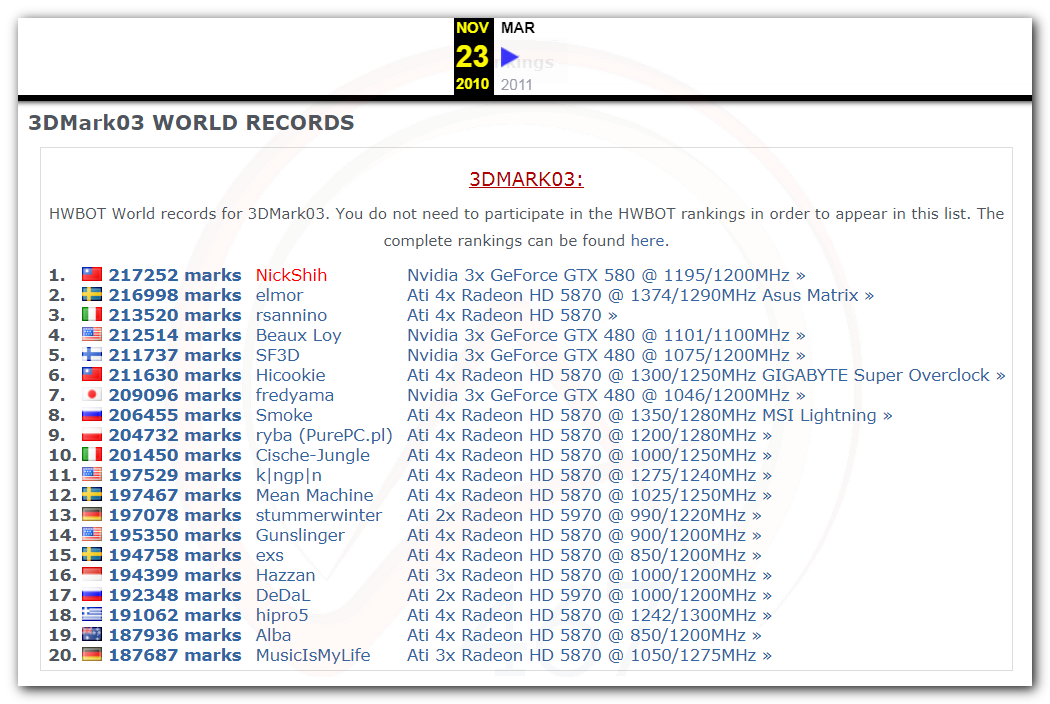1050x704 pixels.
Task: Open Ati 3x Radeon HD 5870 @ 1050/1275MHz link
Action: click(589, 655)
